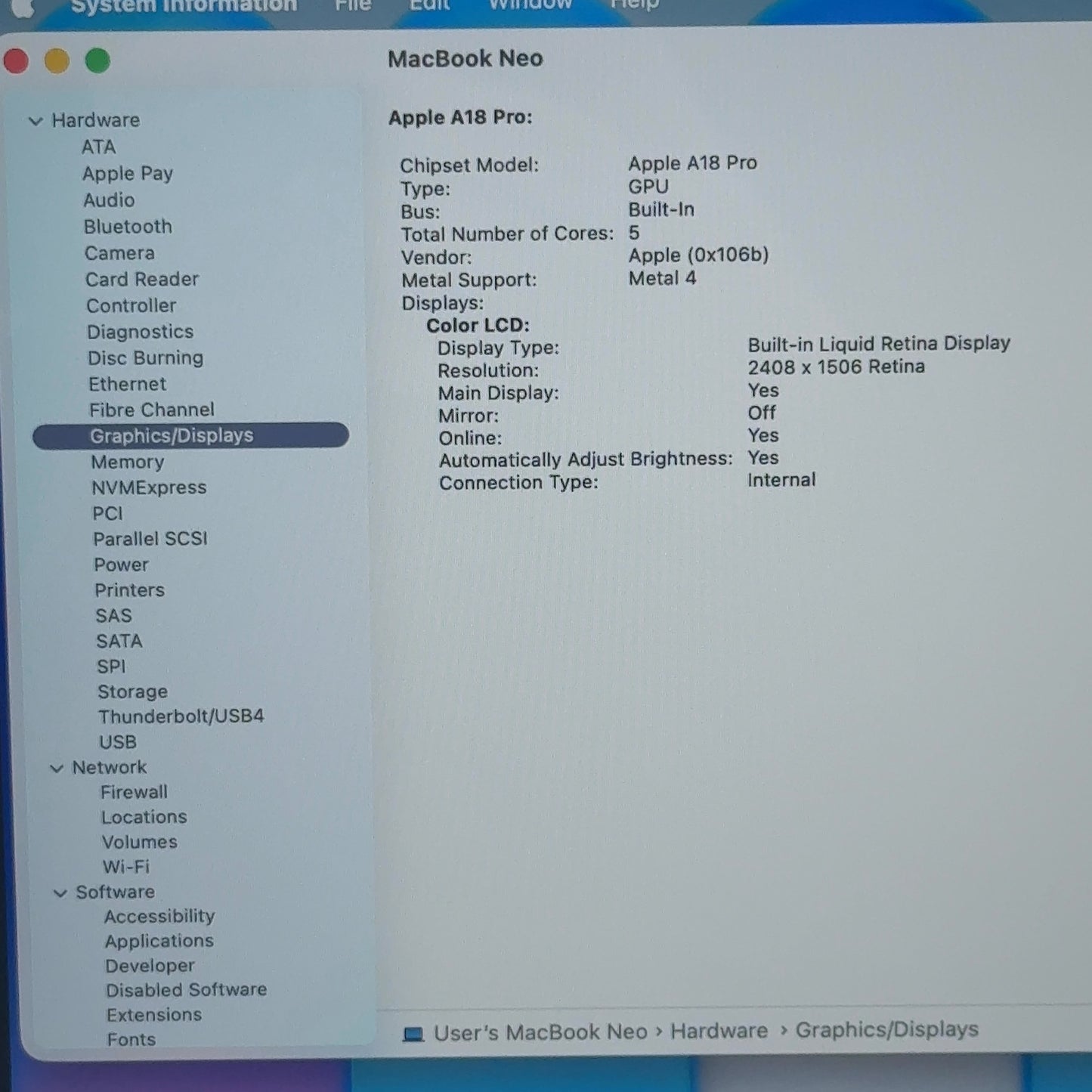Select Storage in the sidebar
1092x1092 pixels.
coord(132,691)
